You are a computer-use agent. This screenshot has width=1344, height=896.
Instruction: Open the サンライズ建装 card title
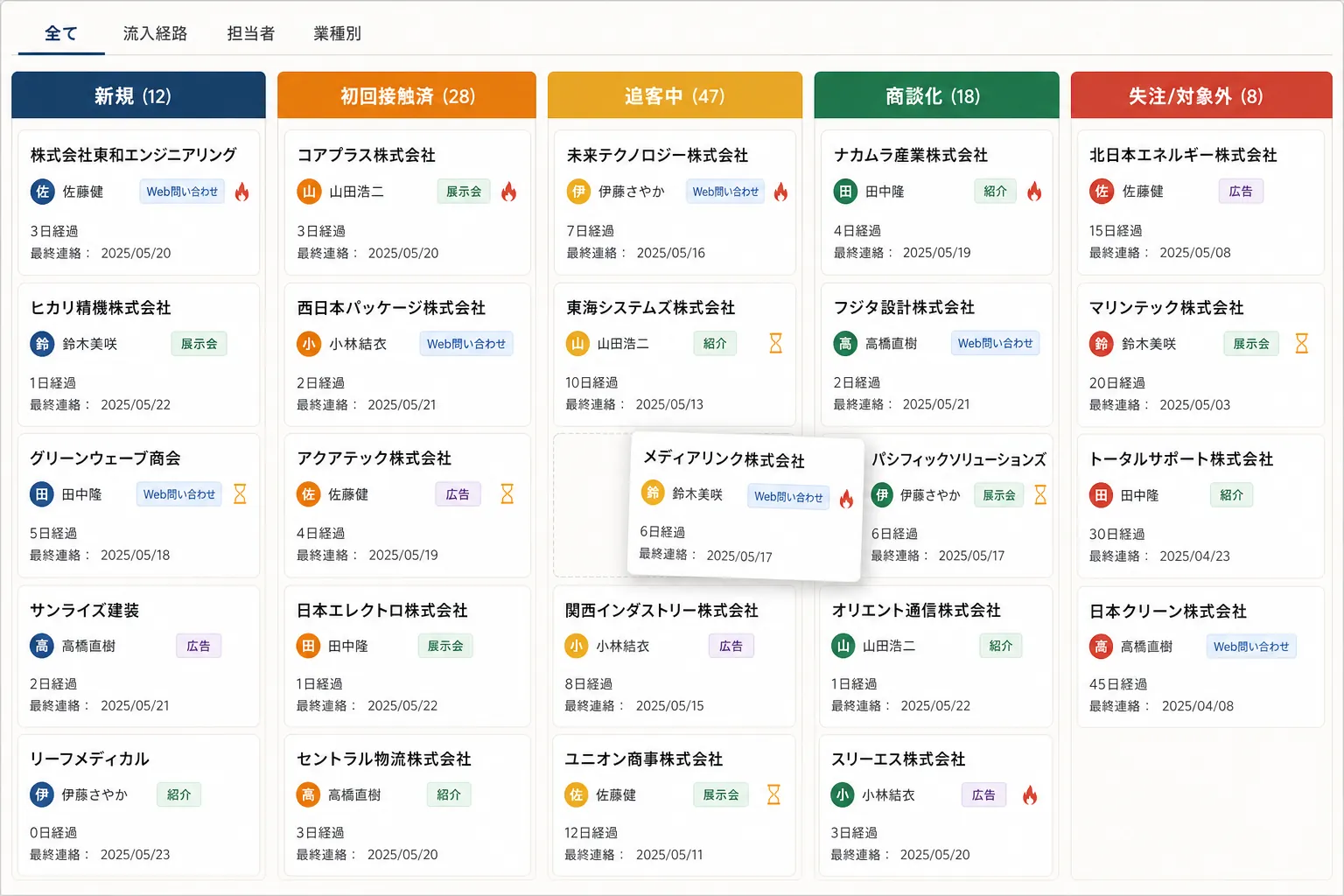click(85, 611)
